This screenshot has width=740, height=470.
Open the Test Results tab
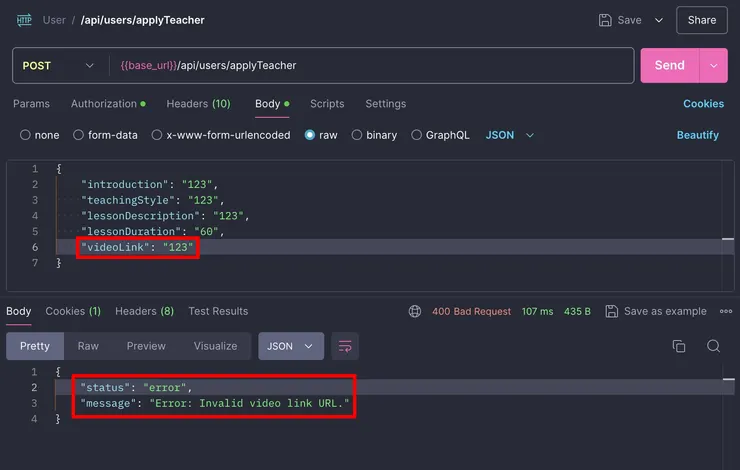tap(218, 311)
